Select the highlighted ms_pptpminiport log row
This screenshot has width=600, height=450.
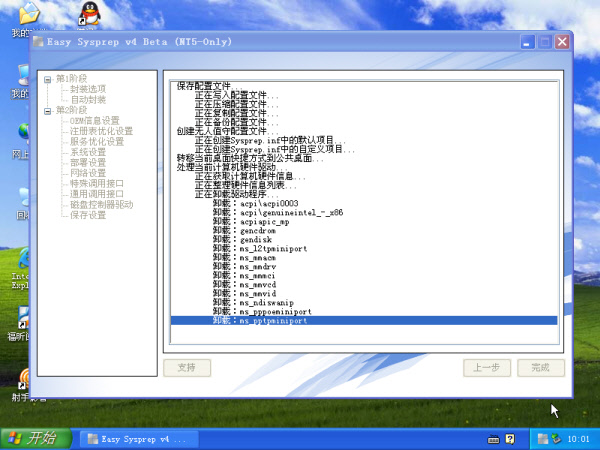364,321
